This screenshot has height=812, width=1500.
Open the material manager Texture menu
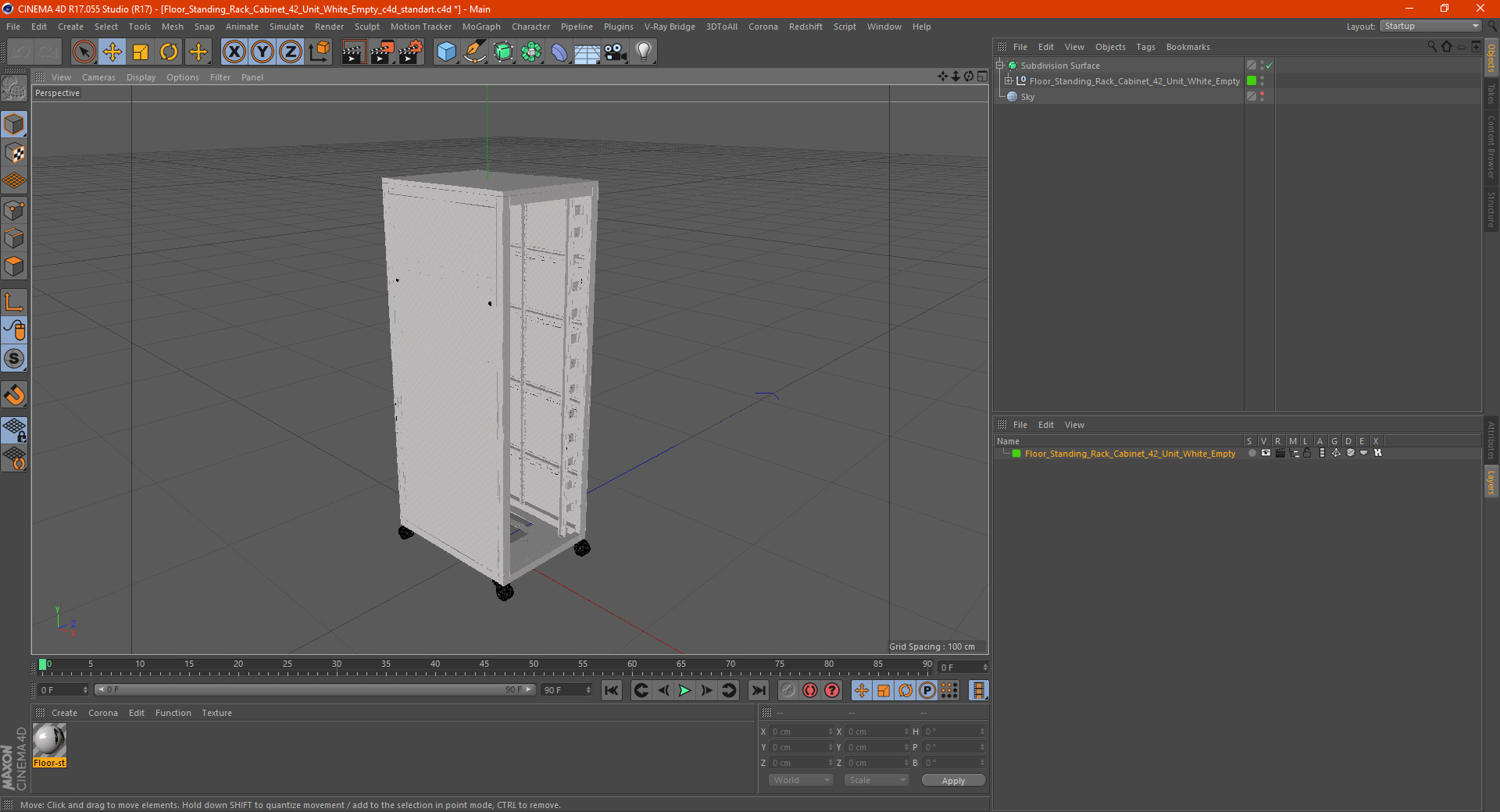[x=216, y=713]
